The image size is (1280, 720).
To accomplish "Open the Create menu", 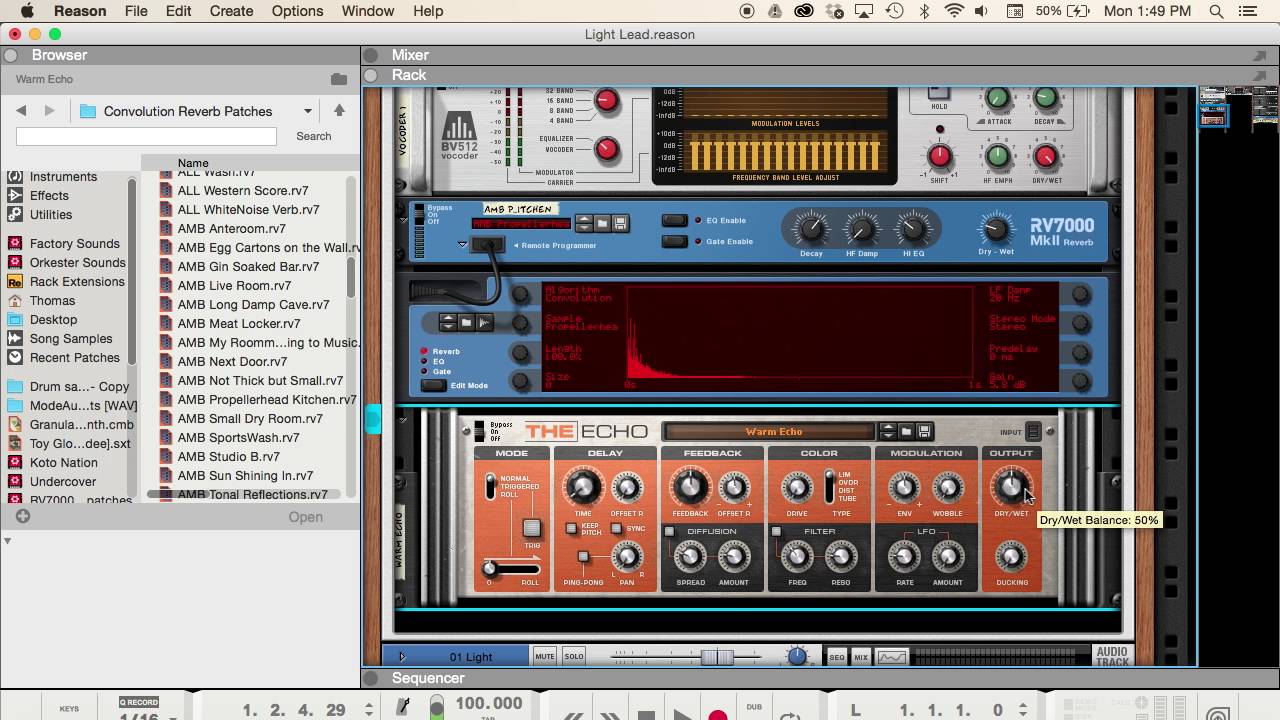I will coord(231,11).
